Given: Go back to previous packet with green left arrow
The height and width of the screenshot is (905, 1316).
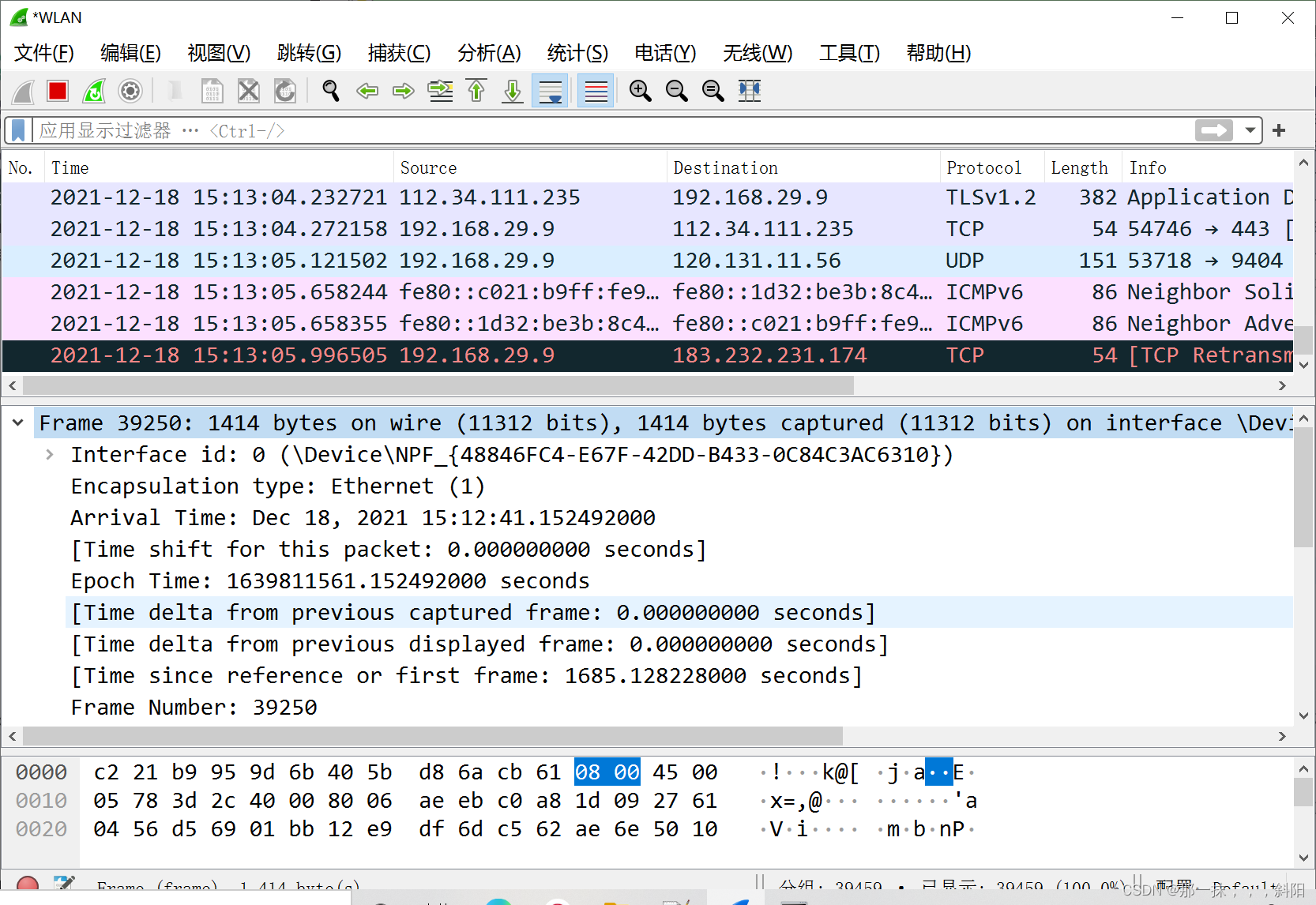Looking at the screenshot, I should pos(367,92).
